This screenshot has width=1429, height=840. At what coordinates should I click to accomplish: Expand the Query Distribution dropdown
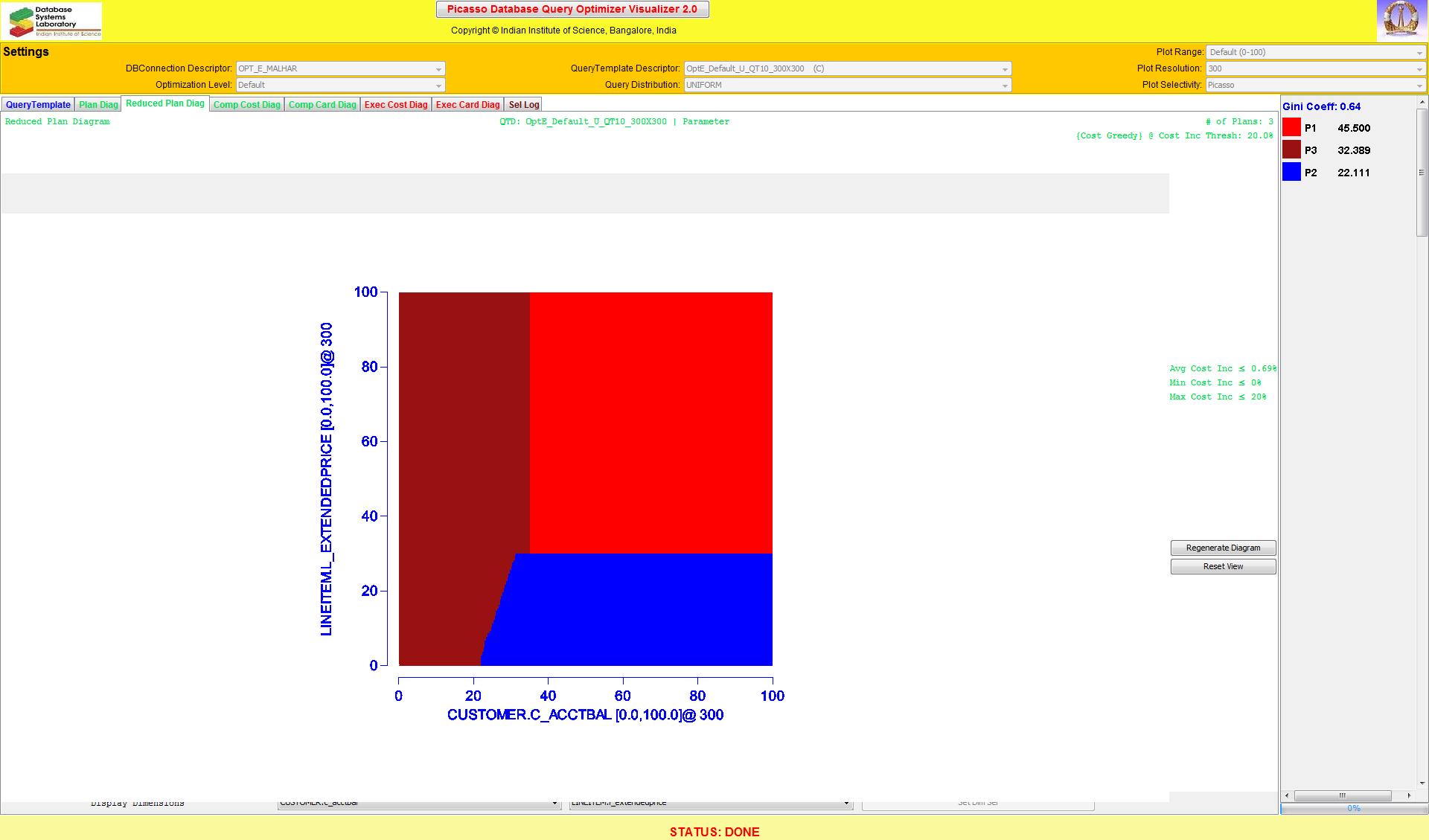click(847, 85)
